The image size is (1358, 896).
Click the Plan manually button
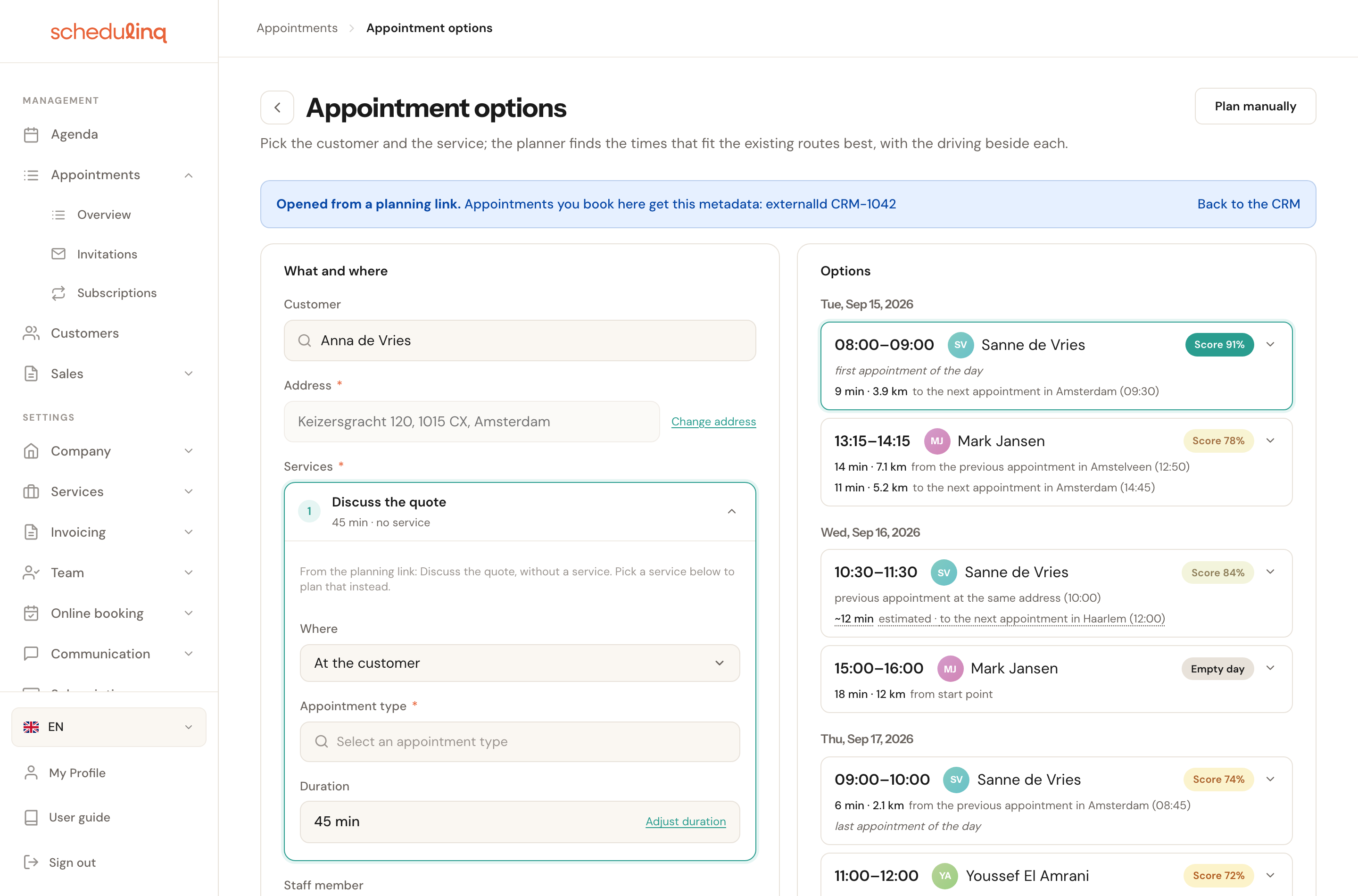[1255, 106]
